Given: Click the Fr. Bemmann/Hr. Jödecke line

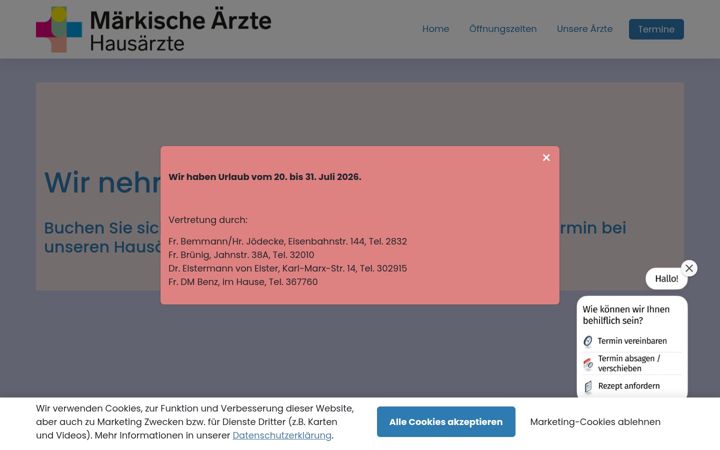Looking at the screenshot, I should click(x=287, y=241).
